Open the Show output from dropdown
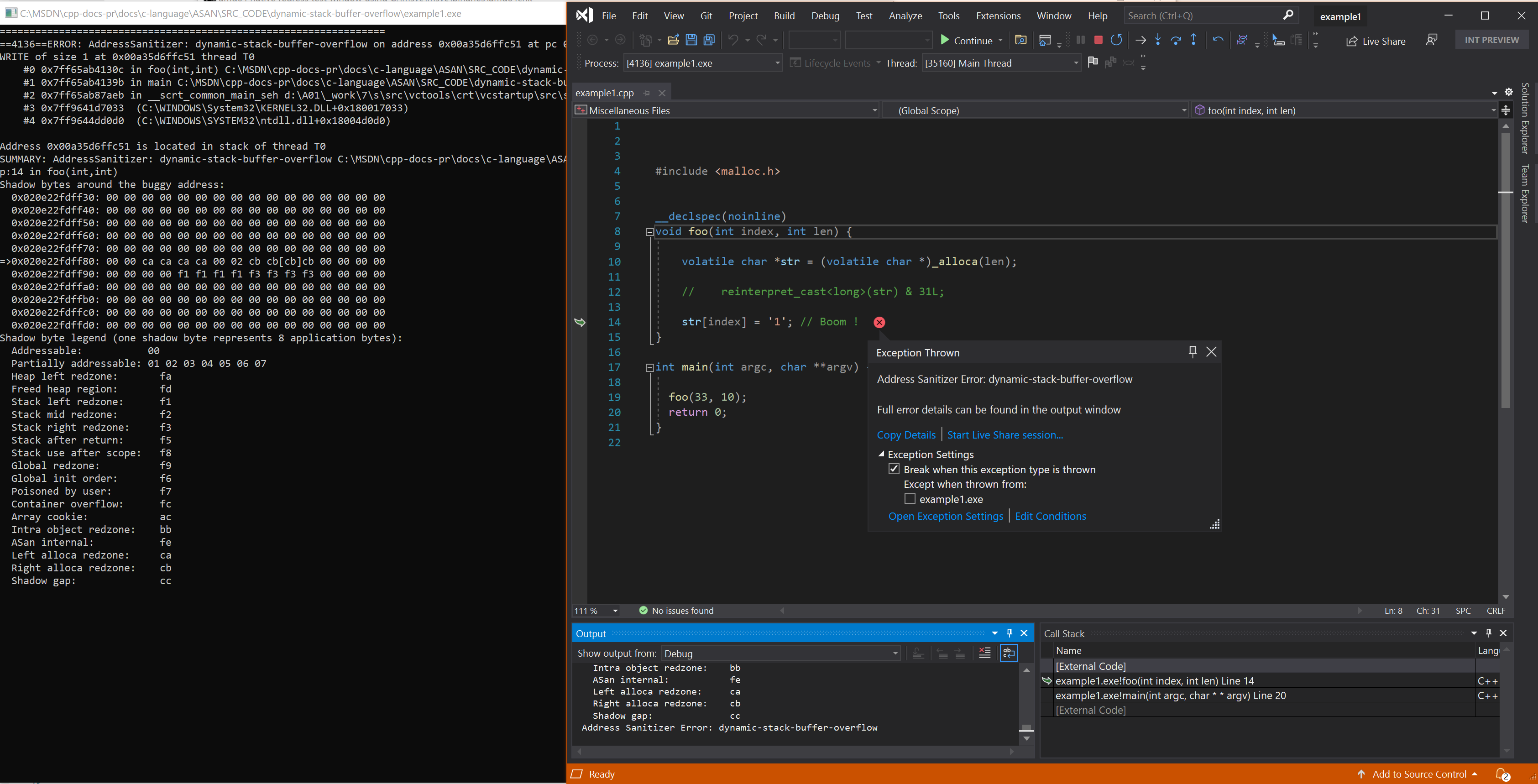 point(895,653)
